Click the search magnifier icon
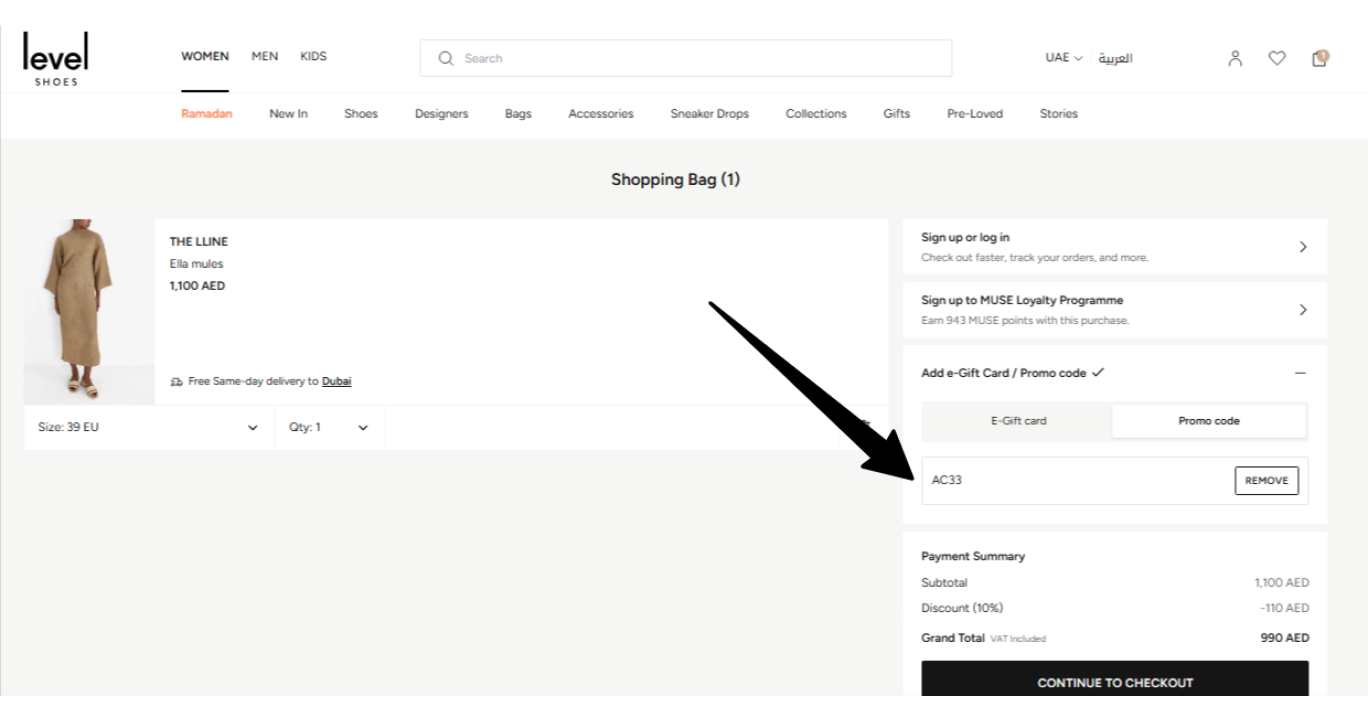Viewport: 1368px width, 720px height. [446, 58]
